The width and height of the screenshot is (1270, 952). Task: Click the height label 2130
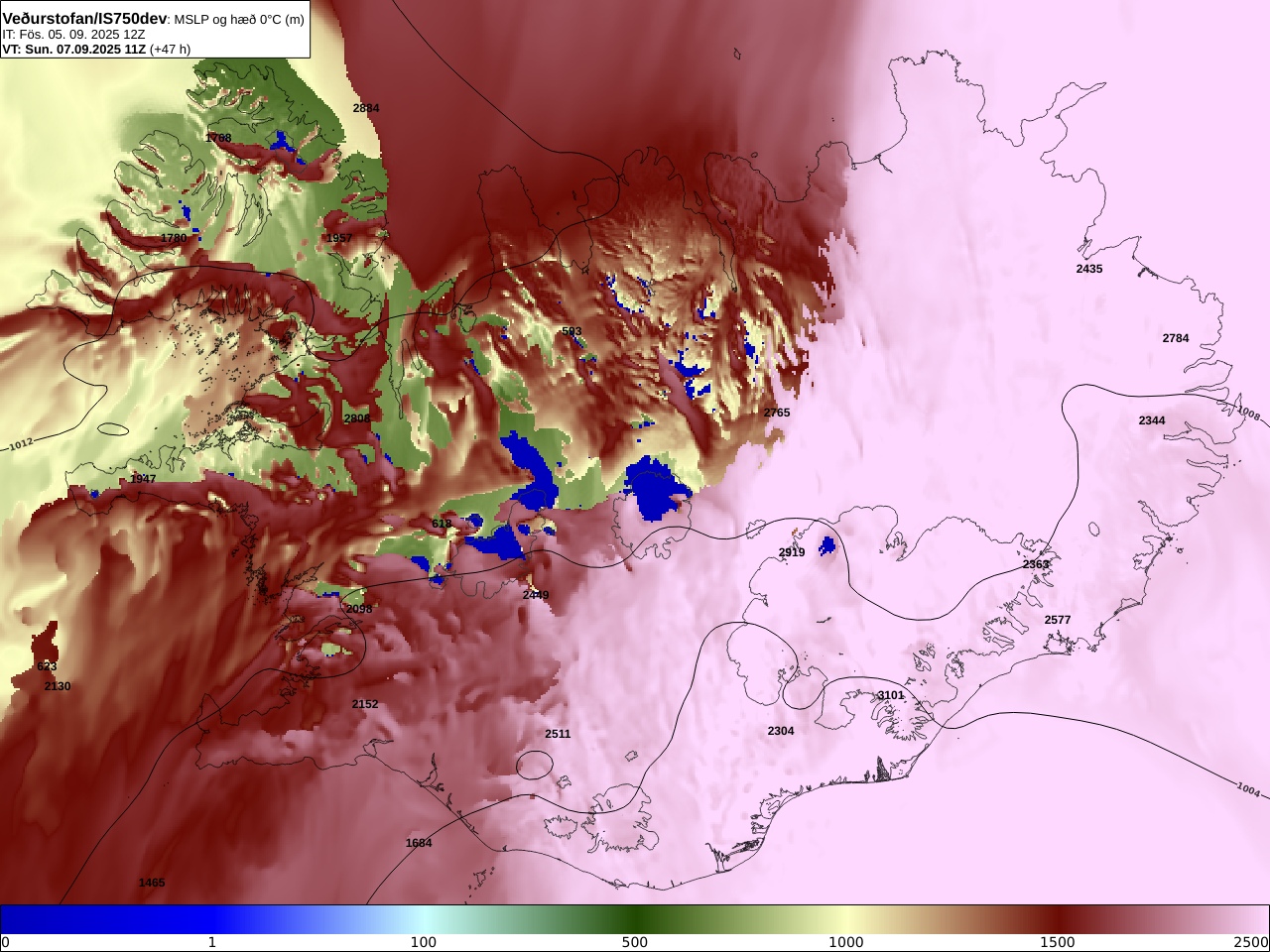[x=58, y=686]
